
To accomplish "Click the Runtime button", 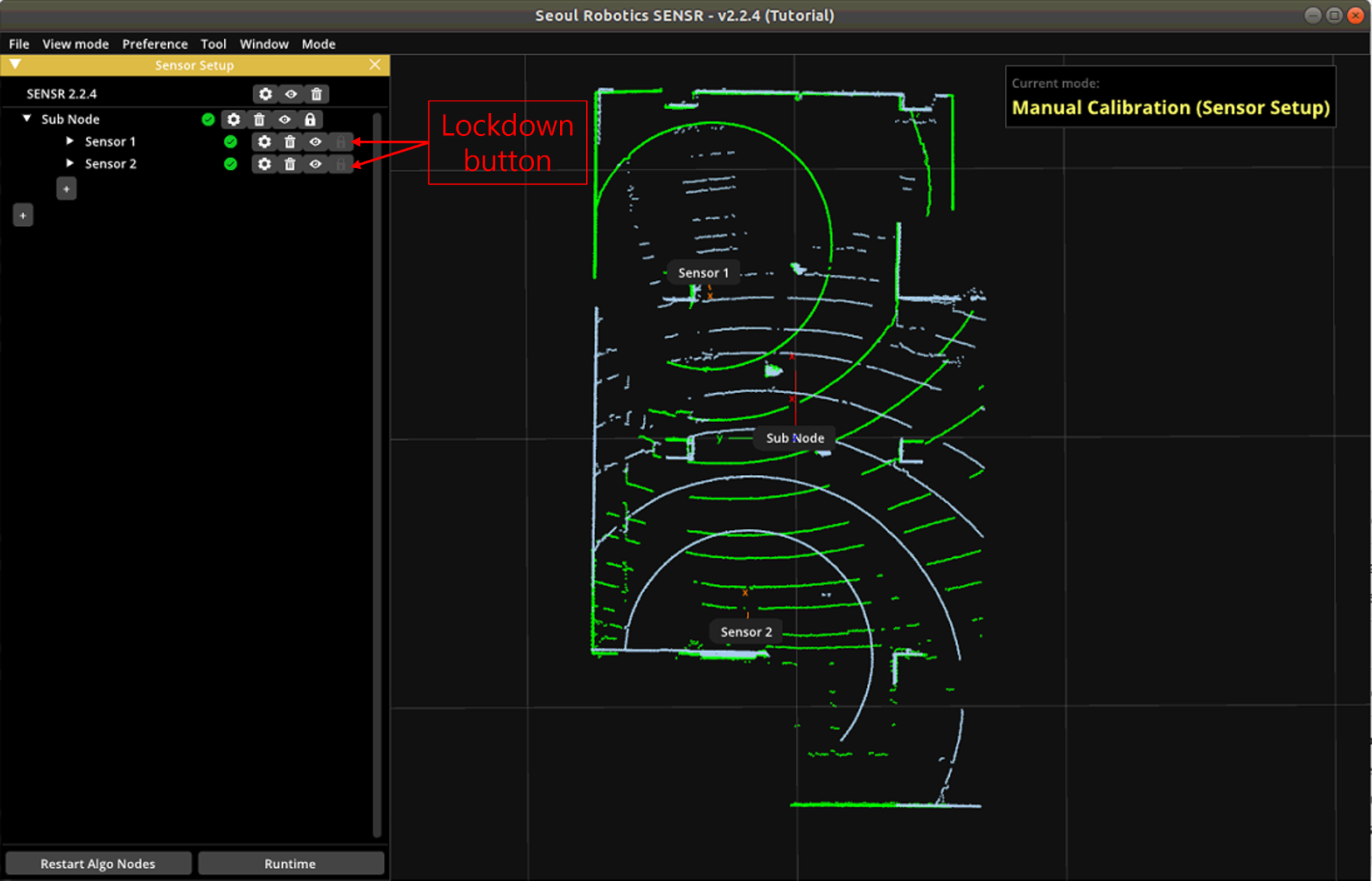I will tap(290, 863).
